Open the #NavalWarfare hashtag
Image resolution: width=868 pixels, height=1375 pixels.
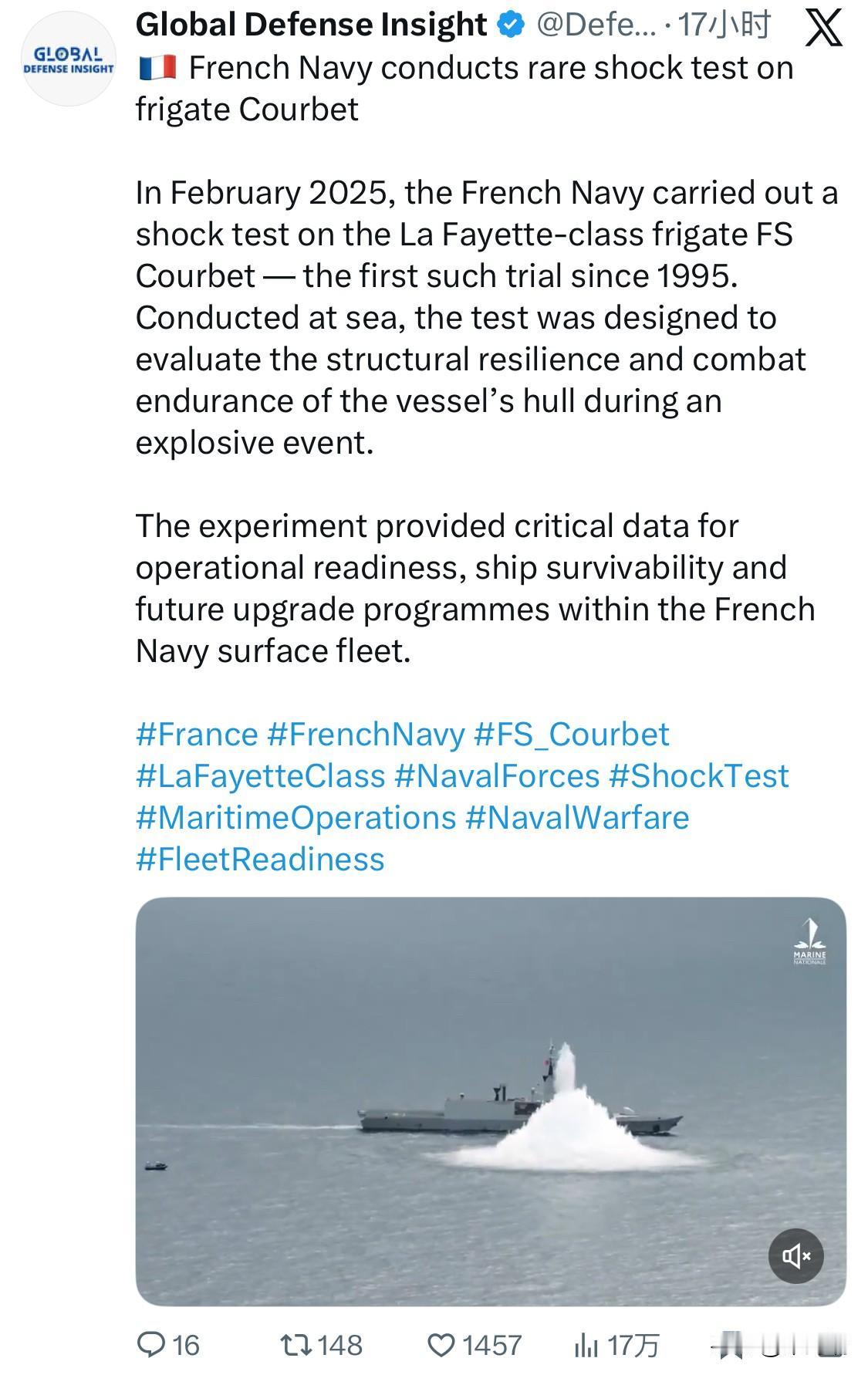click(577, 817)
